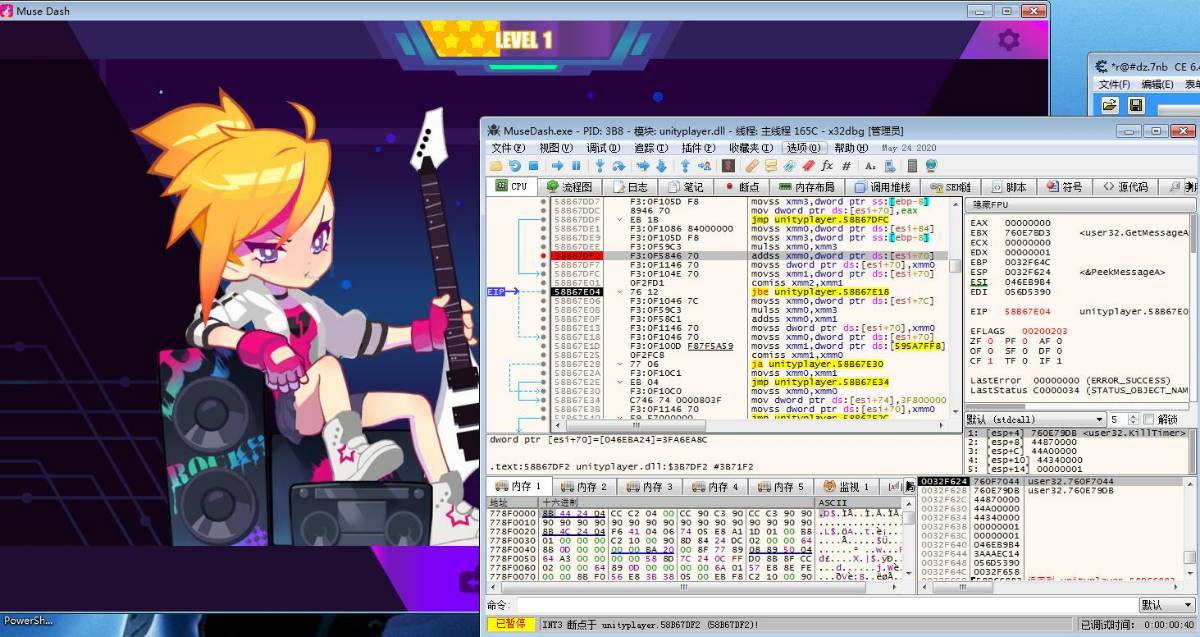The image size is (1200, 637).
Task: Open the Functions fx icon
Action: (x=827, y=165)
